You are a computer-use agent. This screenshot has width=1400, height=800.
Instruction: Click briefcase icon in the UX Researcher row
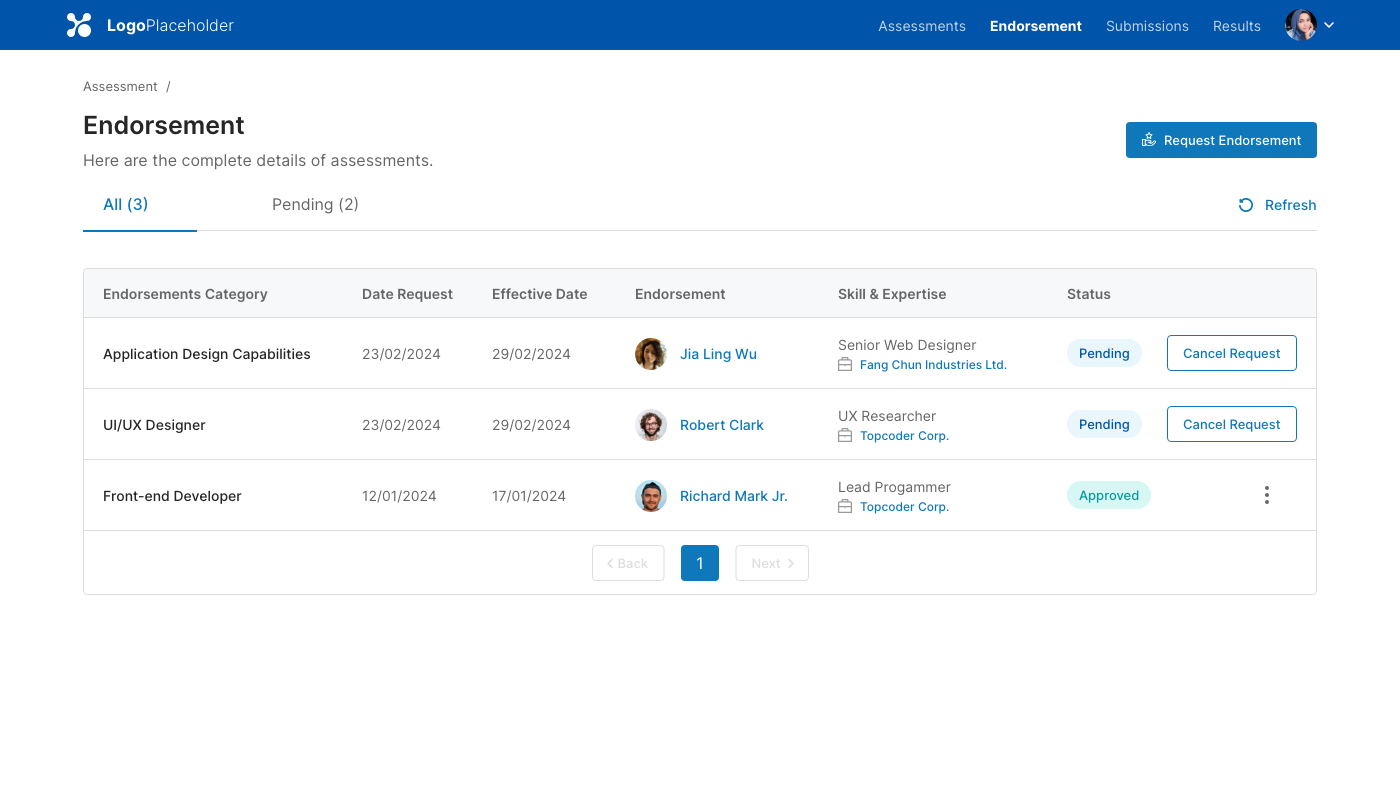point(845,436)
